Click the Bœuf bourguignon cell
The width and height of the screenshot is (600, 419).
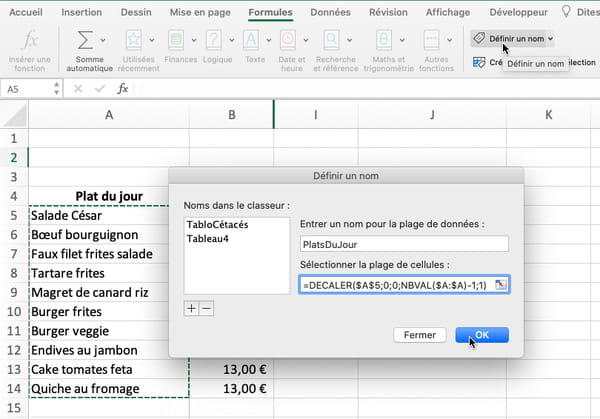coord(98,235)
